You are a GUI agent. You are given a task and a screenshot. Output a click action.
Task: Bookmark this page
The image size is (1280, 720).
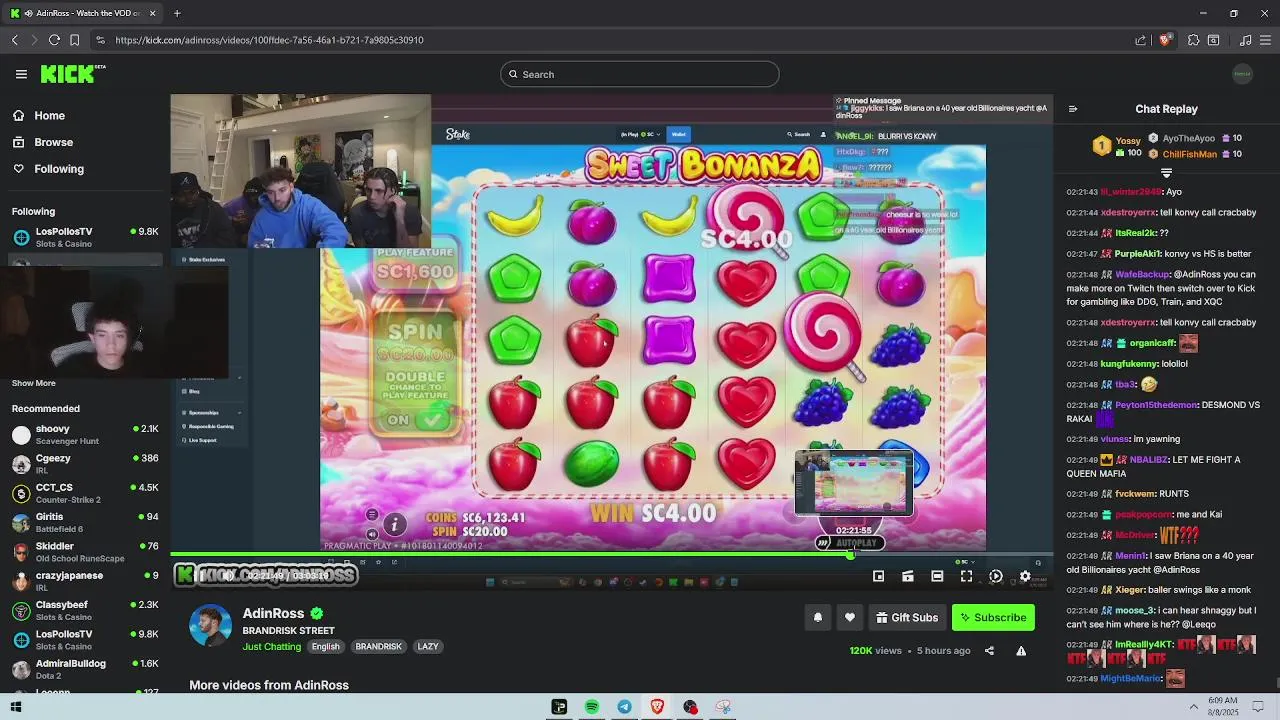(74, 40)
